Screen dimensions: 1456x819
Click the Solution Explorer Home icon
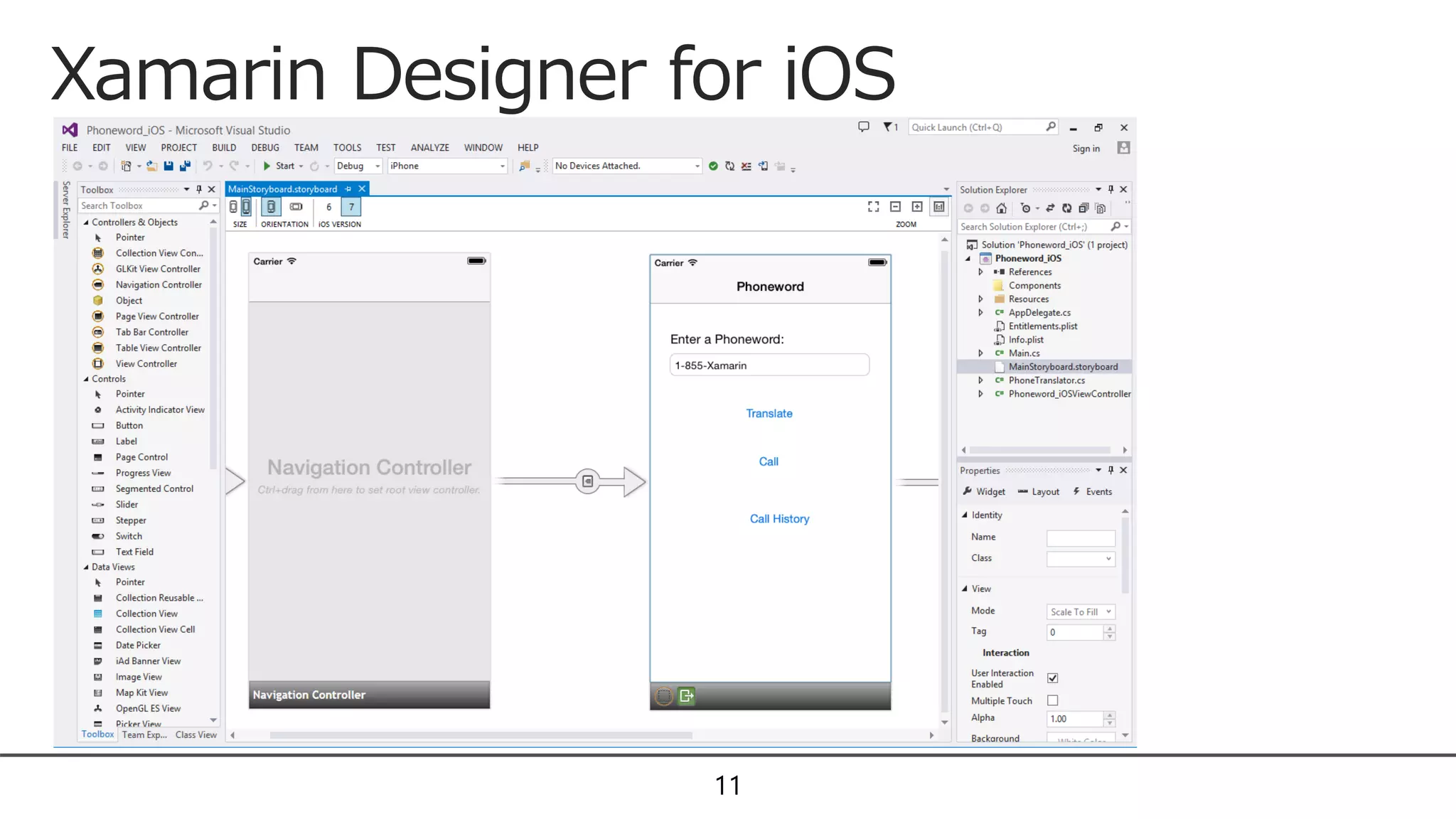[1002, 208]
